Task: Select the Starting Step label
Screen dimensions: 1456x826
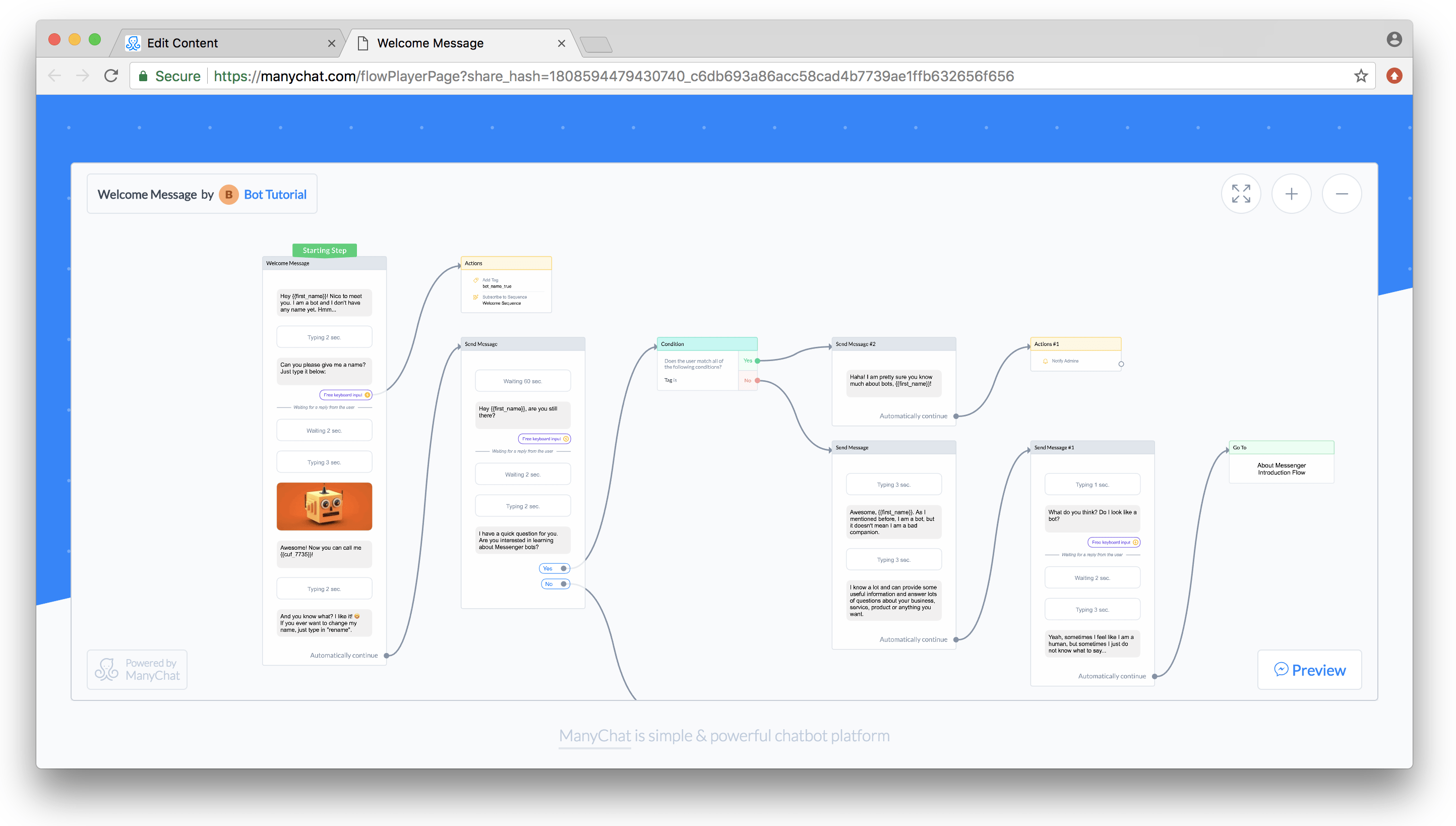Action: point(325,250)
